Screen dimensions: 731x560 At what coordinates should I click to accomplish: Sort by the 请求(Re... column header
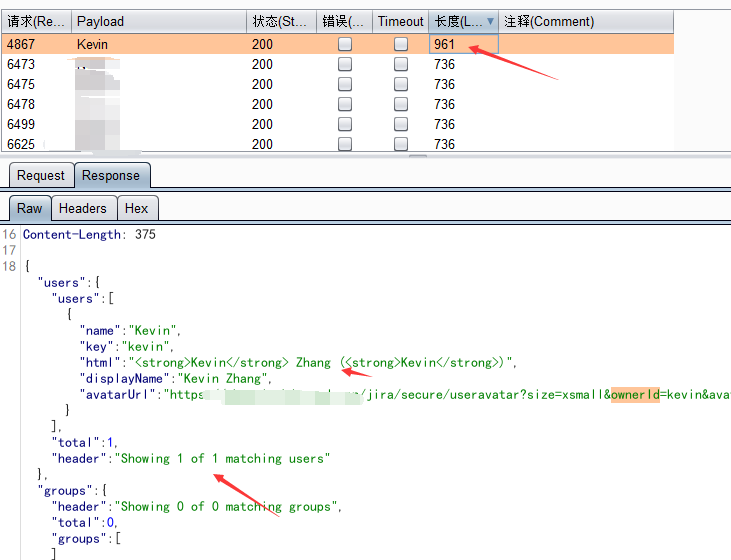coord(36,21)
